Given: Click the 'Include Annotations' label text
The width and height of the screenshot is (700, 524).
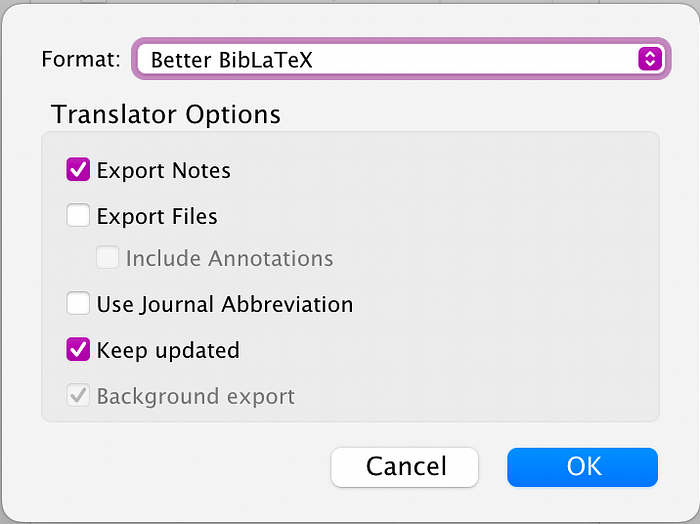Looking at the screenshot, I should pyautogui.click(x=229, y=258).
